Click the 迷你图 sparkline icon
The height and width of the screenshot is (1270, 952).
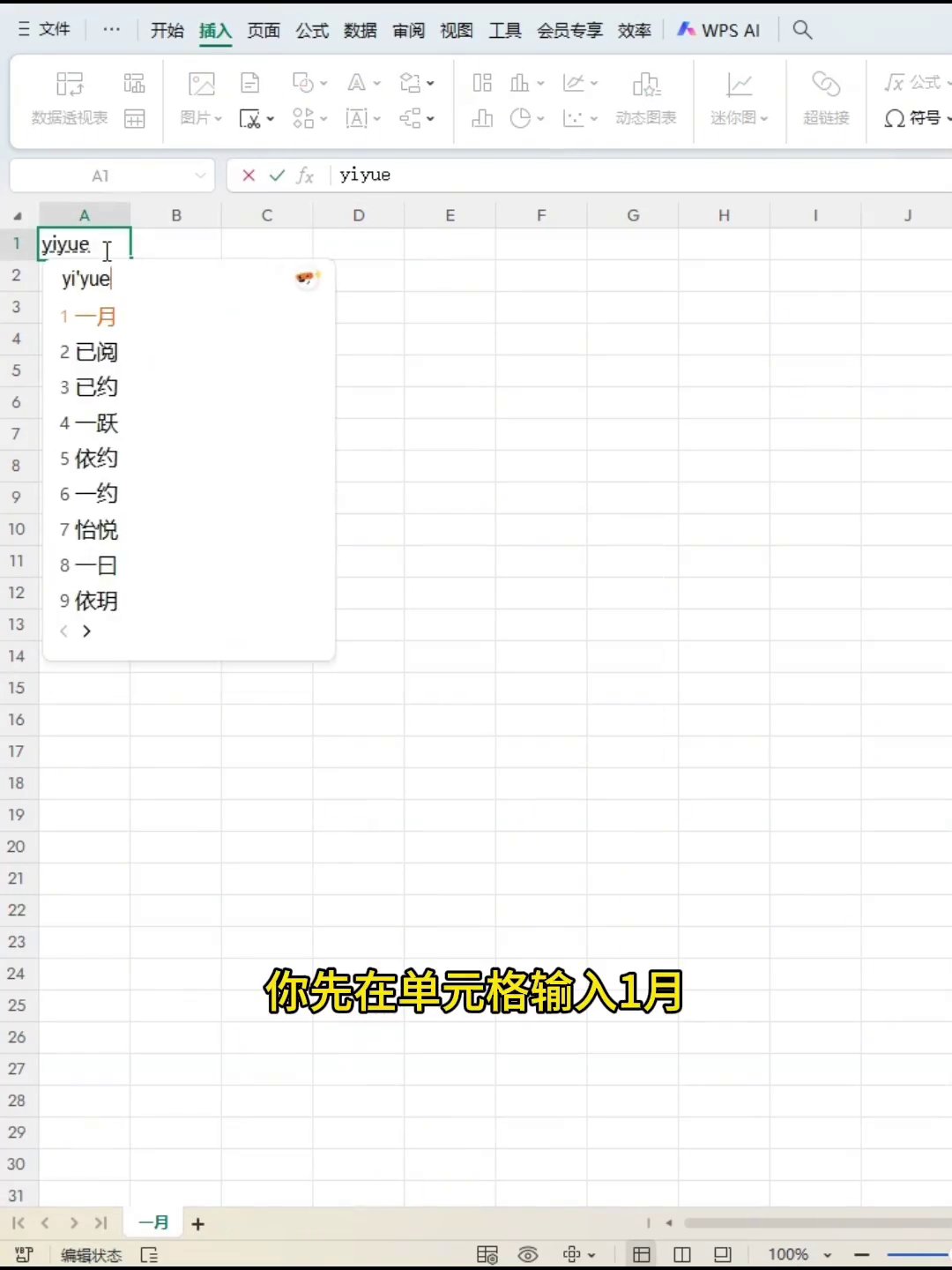coord(739,85)
